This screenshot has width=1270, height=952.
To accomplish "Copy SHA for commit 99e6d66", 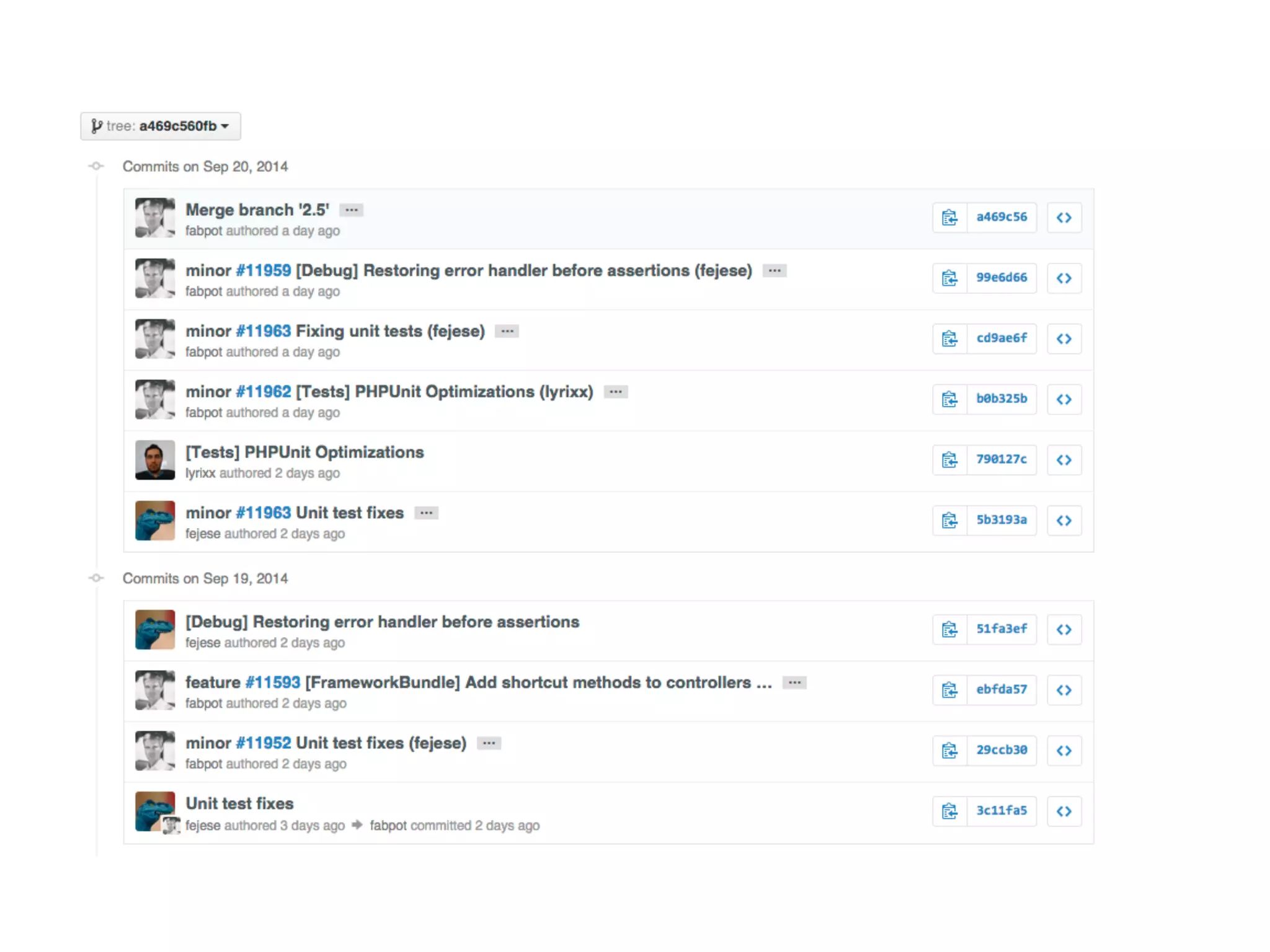I will point(949,278).
